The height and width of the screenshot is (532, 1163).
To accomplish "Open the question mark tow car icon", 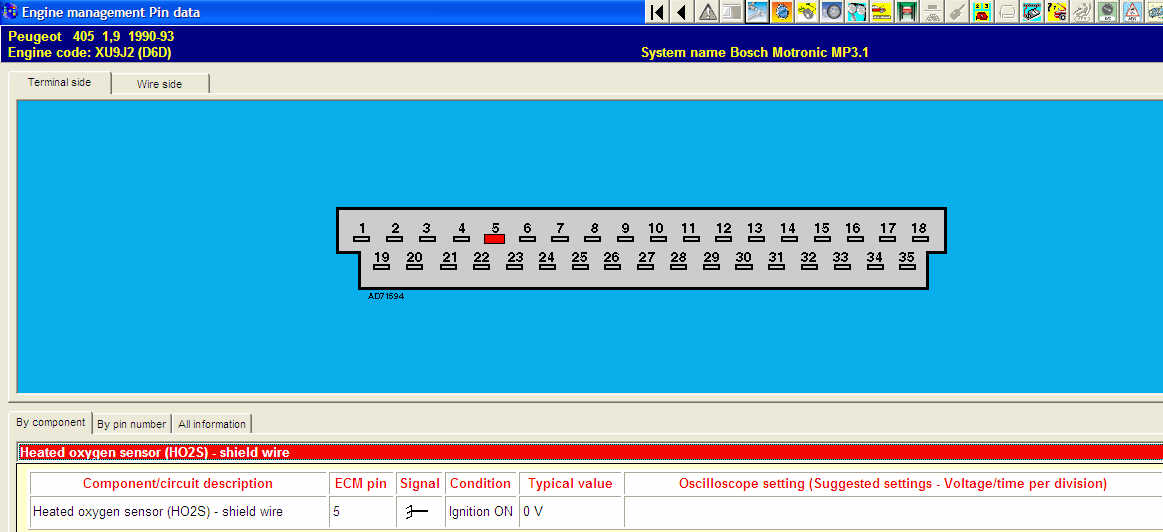I will point(1058,12).
